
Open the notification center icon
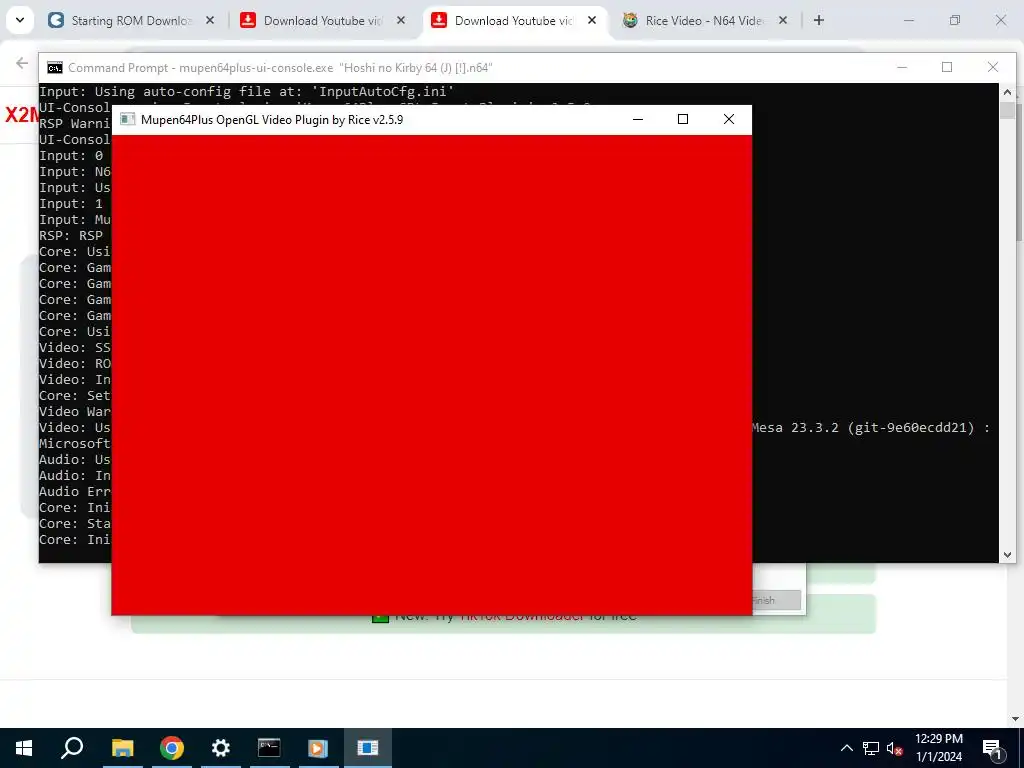click(992, 748)
